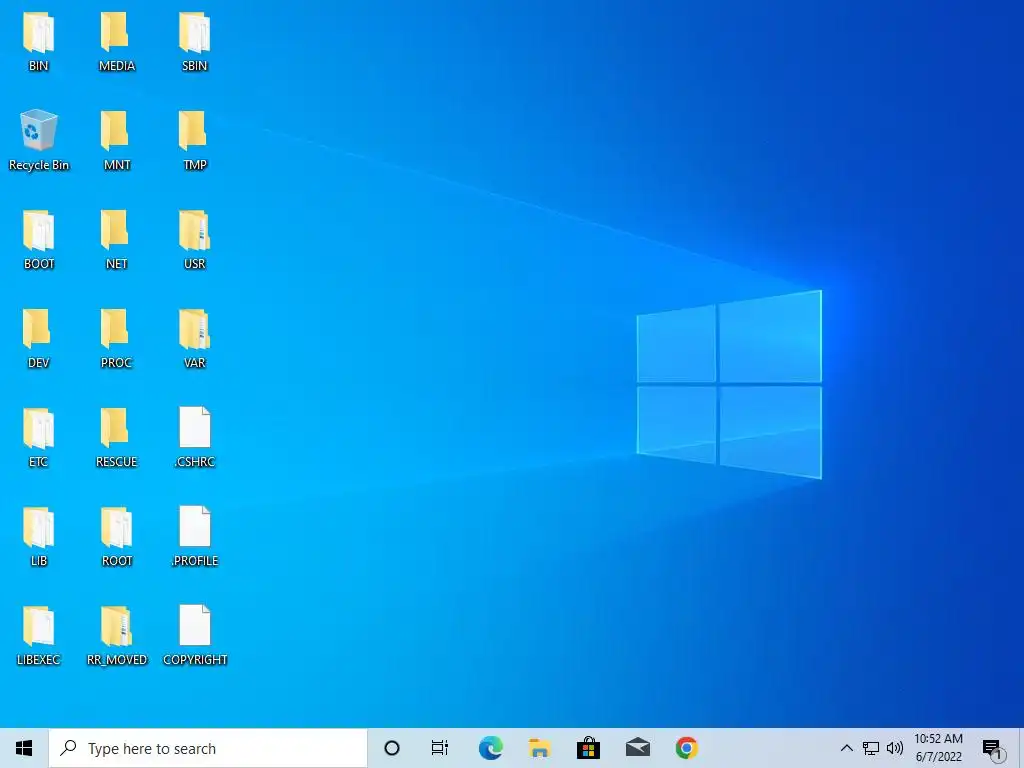The image size is (1024, 768).
Task: Click the taskbar search box
Action: [208, 748]
